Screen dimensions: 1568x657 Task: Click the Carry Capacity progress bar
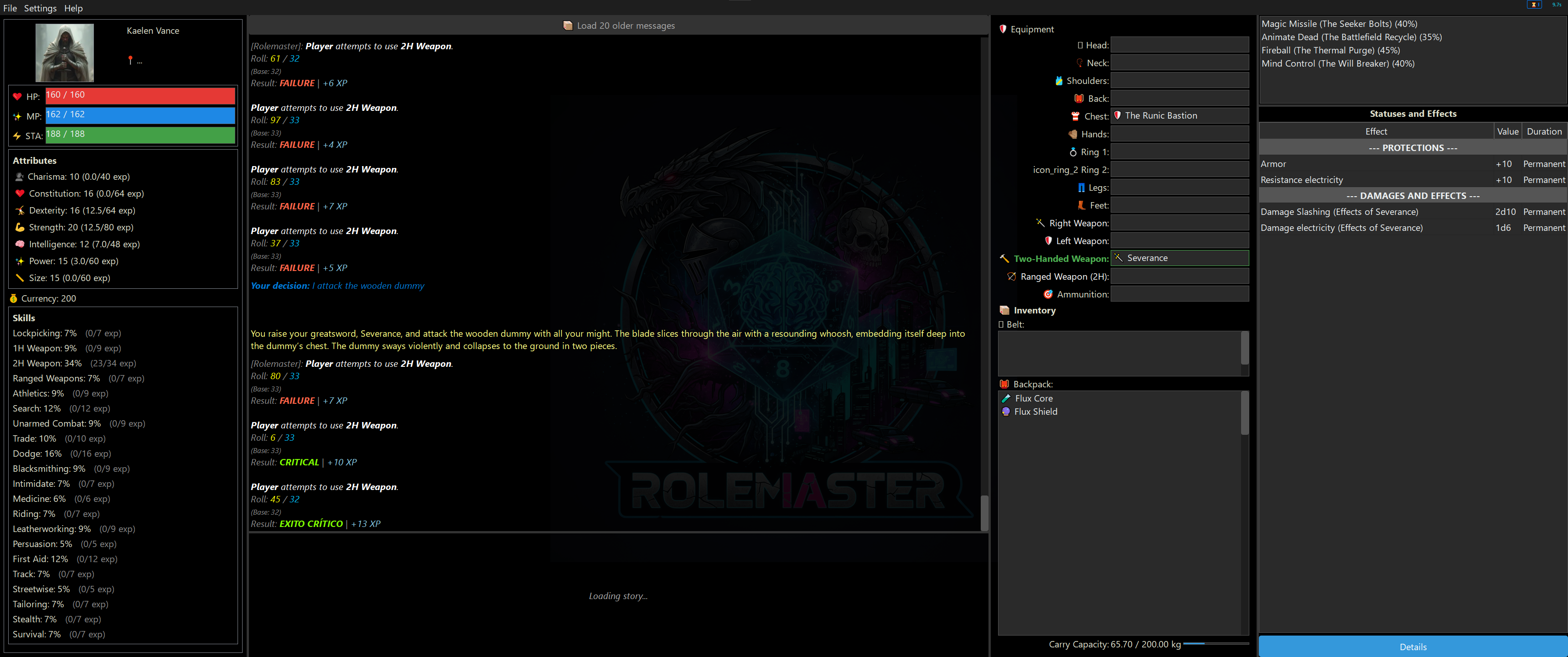(x=1216, y=644)
